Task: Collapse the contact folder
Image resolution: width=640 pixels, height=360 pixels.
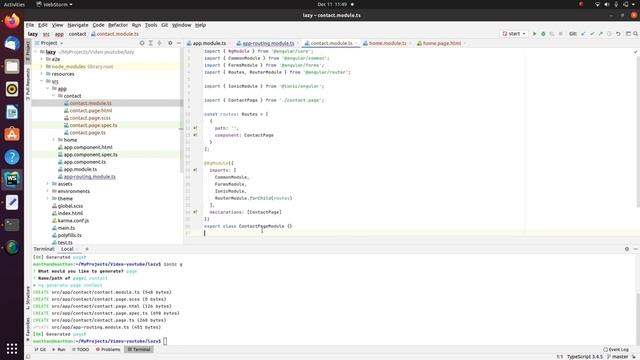Action: (x=53, y=96)
